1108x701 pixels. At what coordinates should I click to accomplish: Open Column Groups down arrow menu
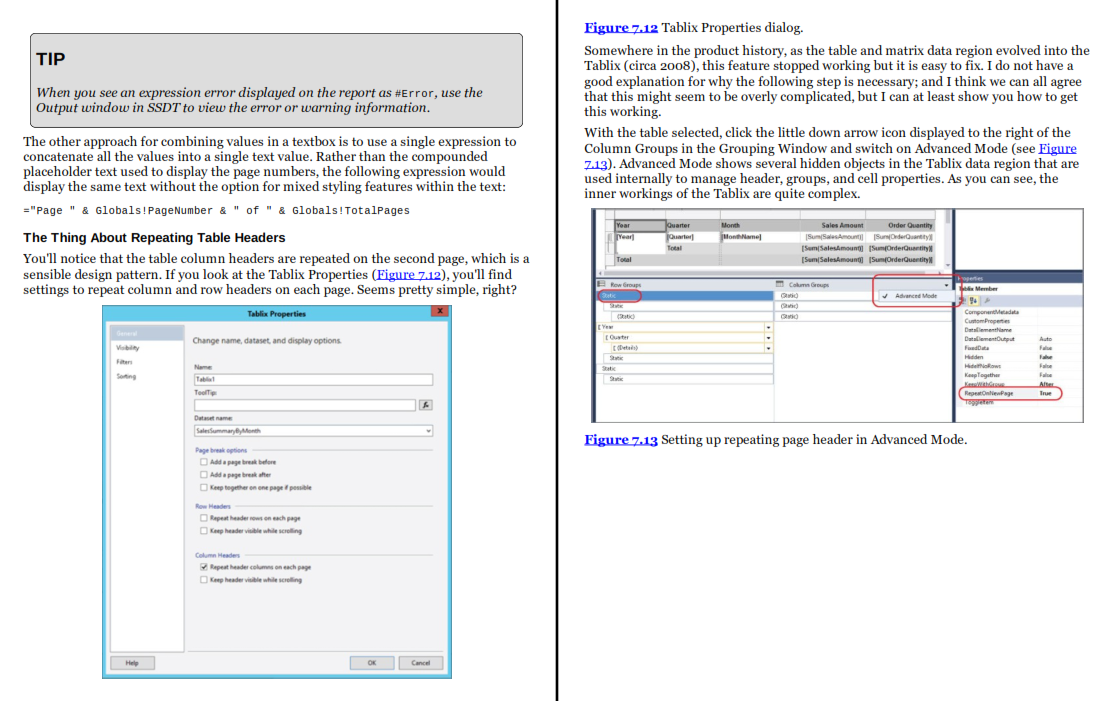[946, 285]
